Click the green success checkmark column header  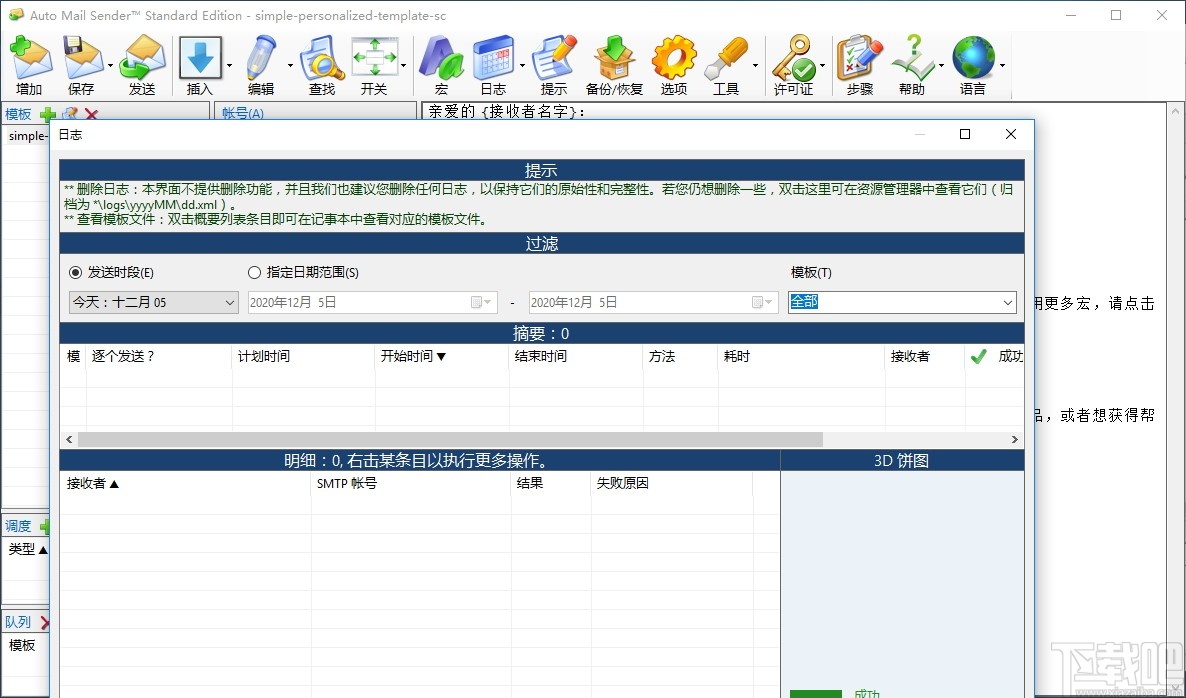(978, 355)
